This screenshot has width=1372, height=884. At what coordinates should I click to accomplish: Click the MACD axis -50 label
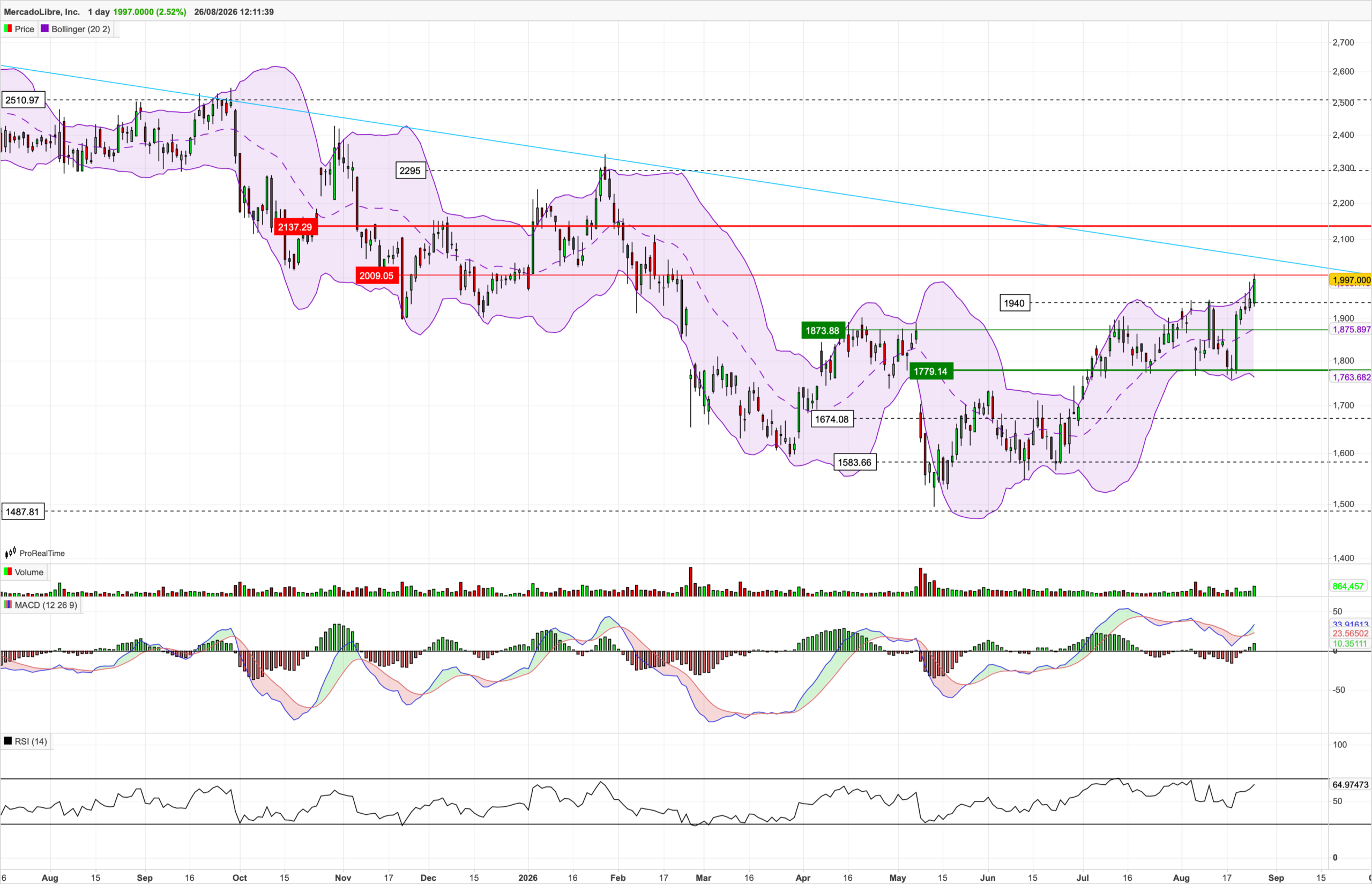click(x=1339, y=690)
